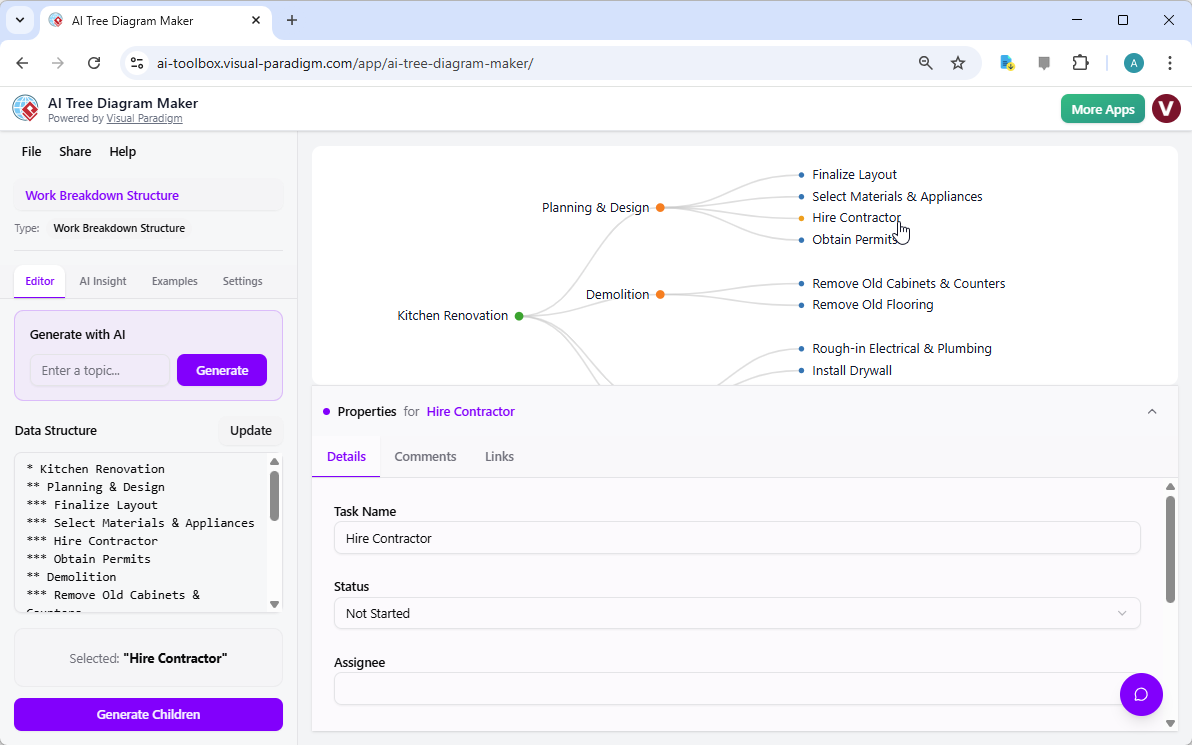Click the Demolition node dot
The width and height of the screenshot is (1192, 745).
tap(659, 294)
